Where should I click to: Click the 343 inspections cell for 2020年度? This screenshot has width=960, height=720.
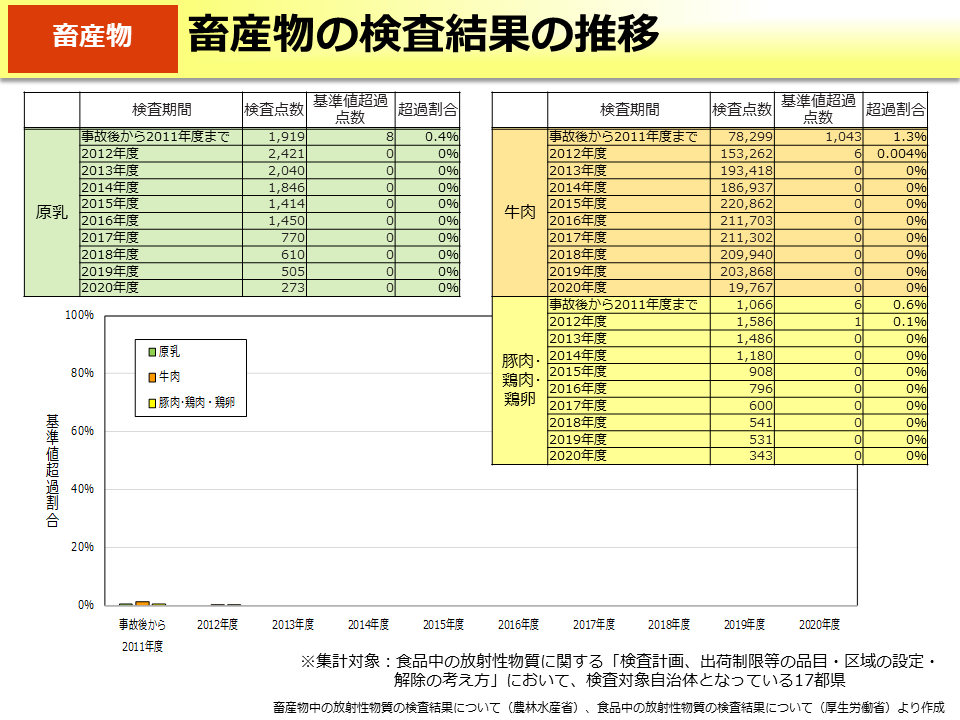(x=744, y=456)
